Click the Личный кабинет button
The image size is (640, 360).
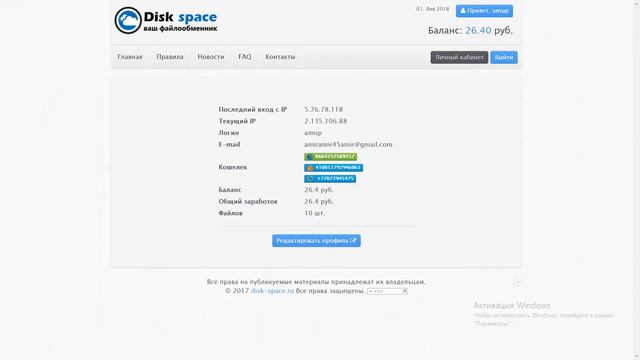459,58
